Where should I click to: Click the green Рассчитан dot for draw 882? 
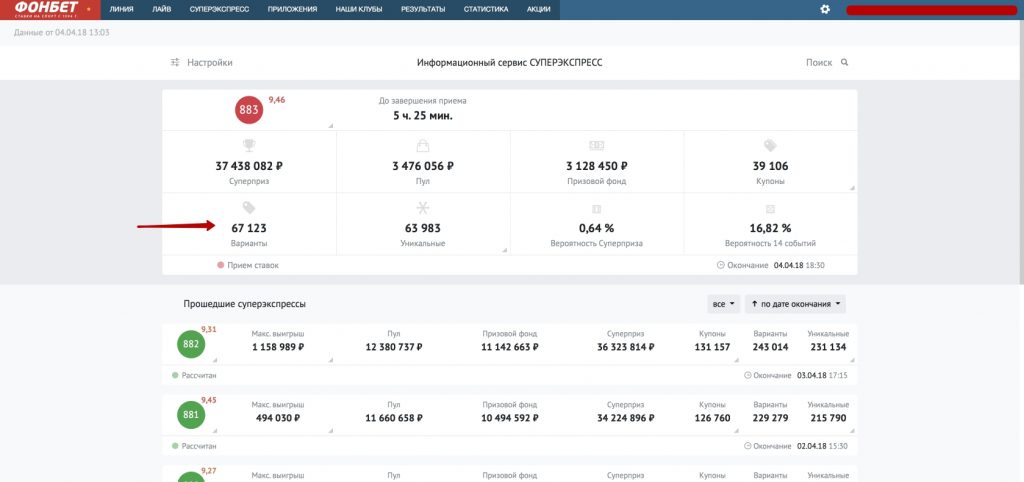pos(175,376)
